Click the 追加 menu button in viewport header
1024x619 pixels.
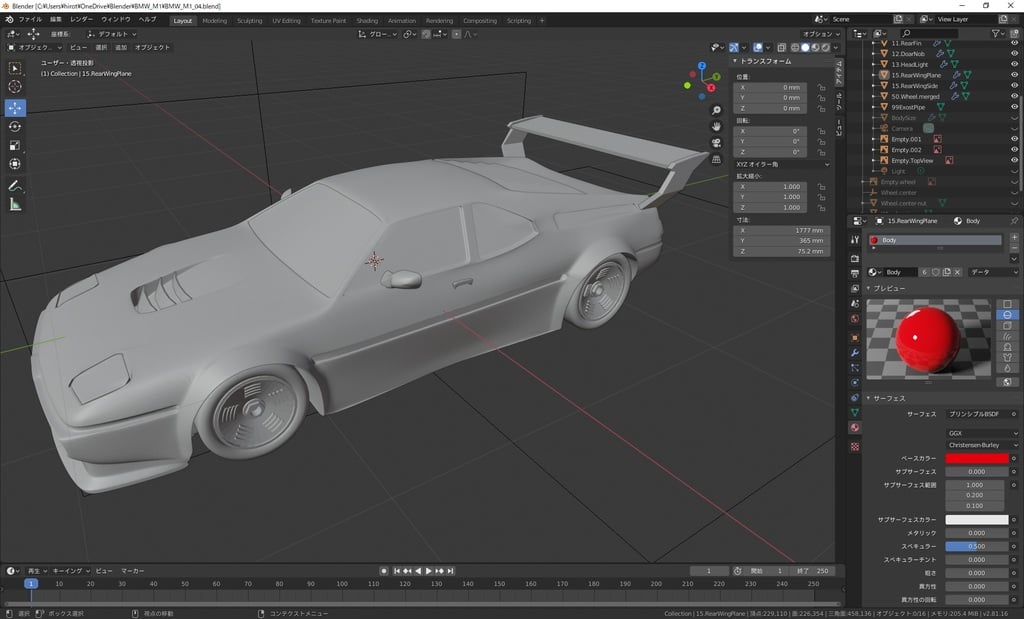pos(121,47)
